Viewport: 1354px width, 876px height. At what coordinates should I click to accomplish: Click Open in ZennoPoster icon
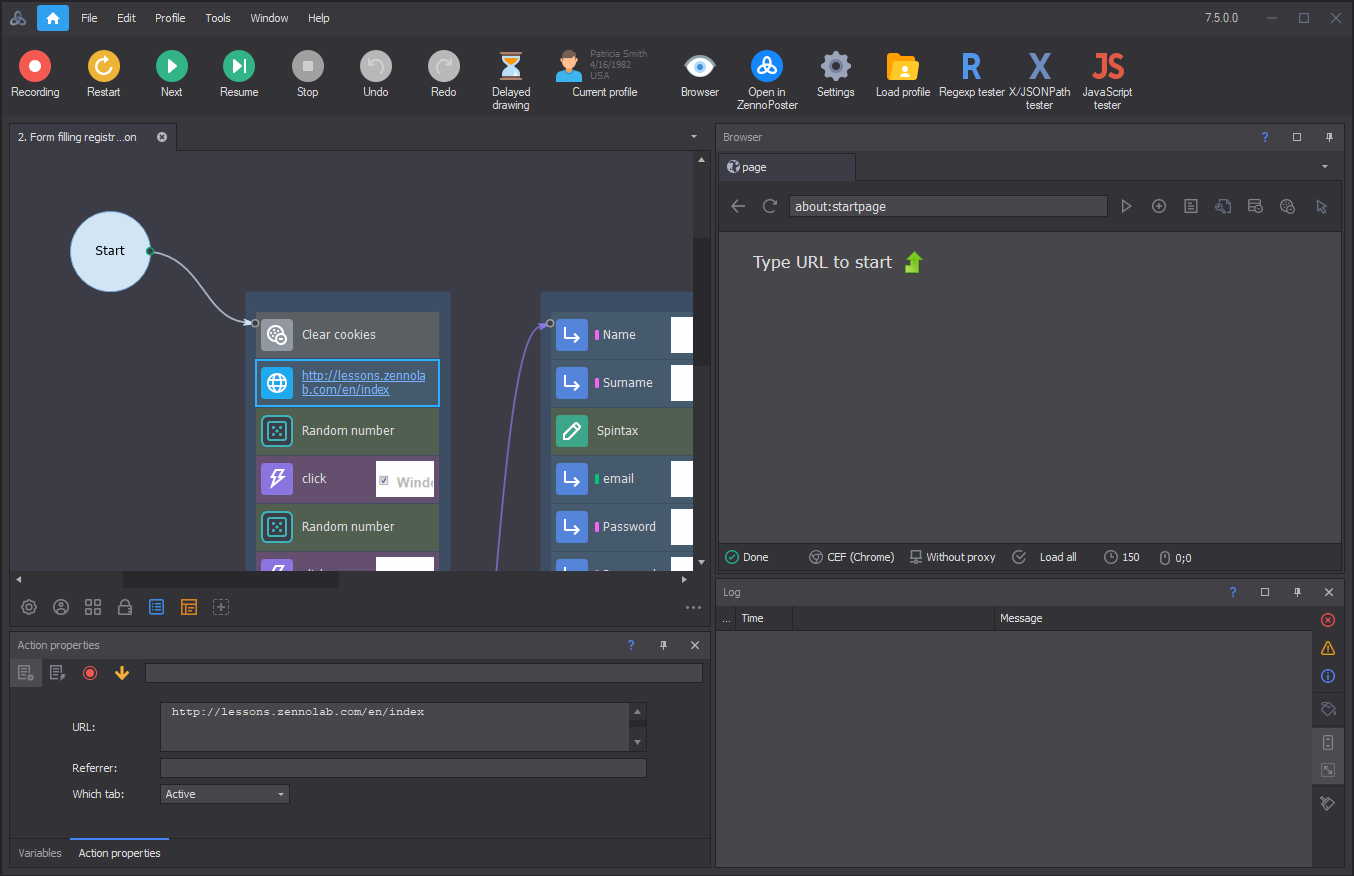[767, 67]
